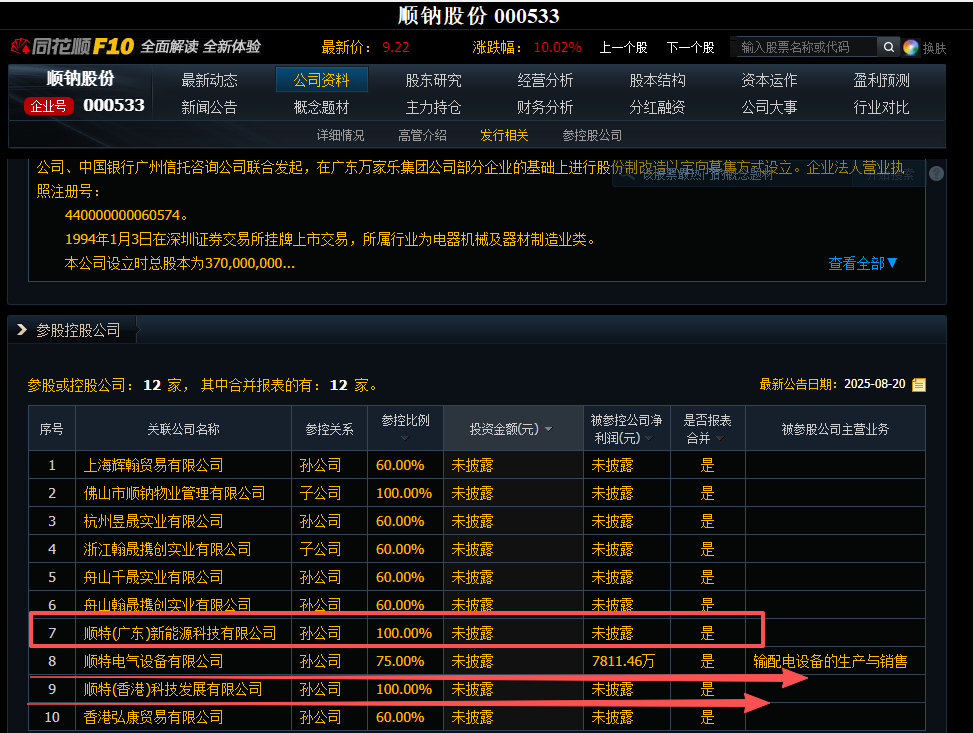The height and width of the screenshot is (733, 973).
Task: Click company 顺特(广东)新能源科技有限公司
Action: pyautogui.click(x=180, y=633)
